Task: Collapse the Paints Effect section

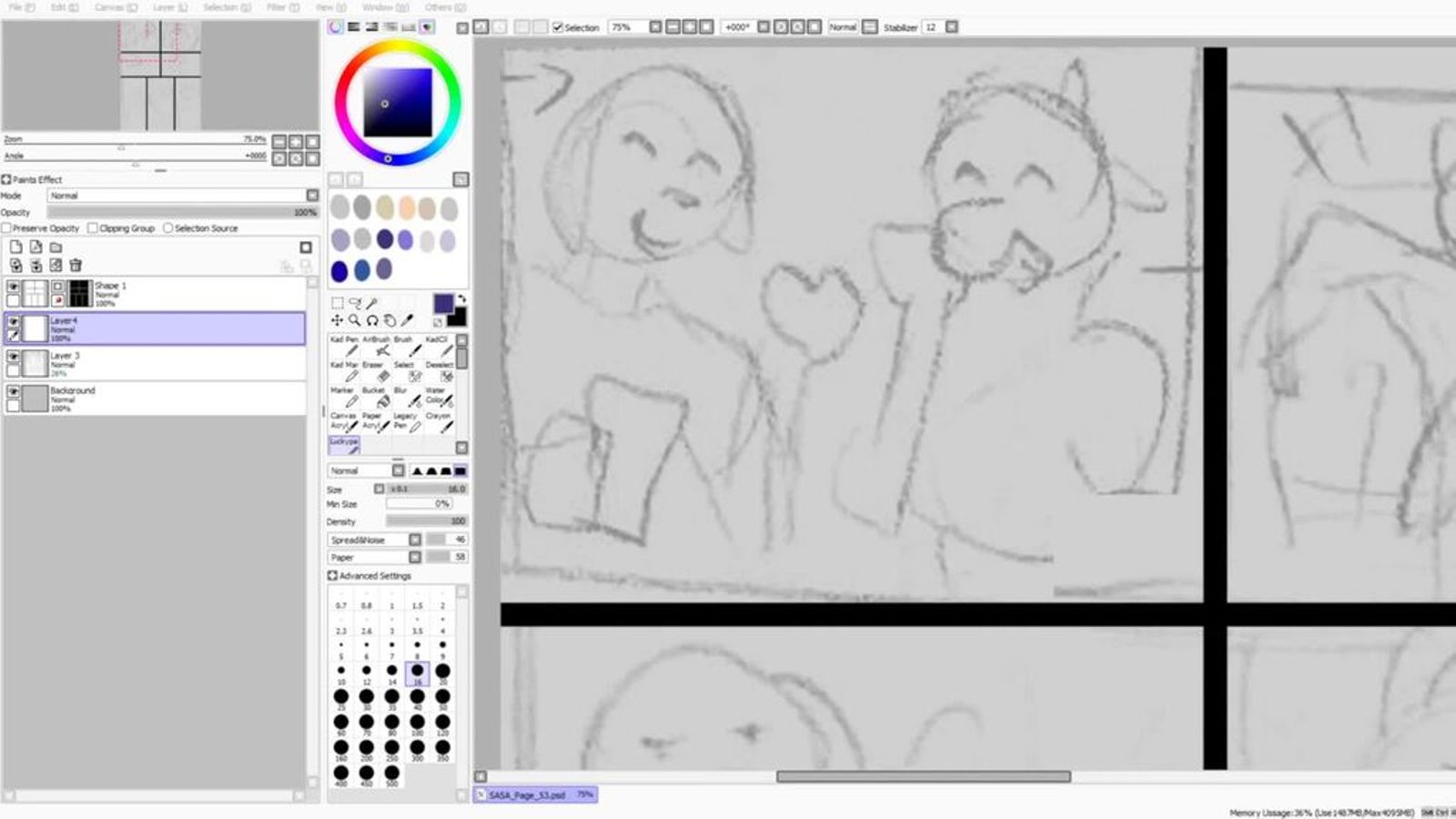Action: [6, 180]
